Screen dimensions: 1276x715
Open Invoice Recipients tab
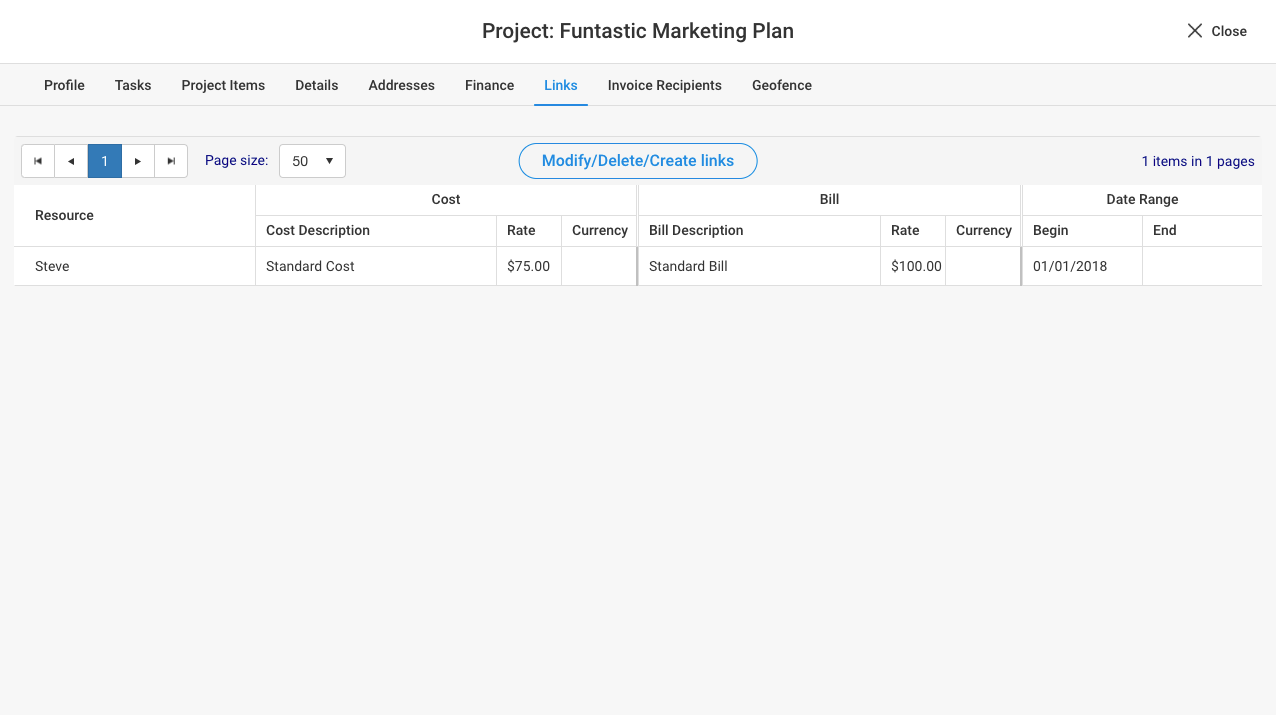click(665, 85)
